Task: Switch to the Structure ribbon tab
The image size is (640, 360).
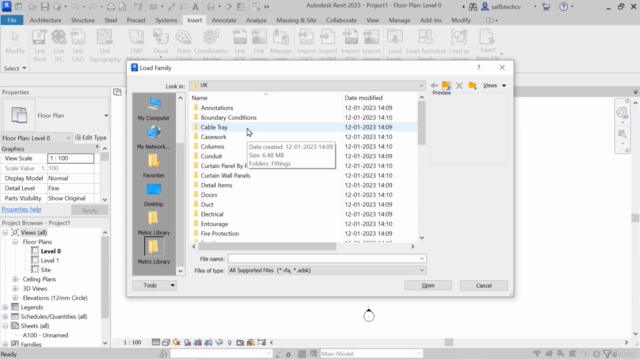Action: pyautogui.click(x=83, y=20)
